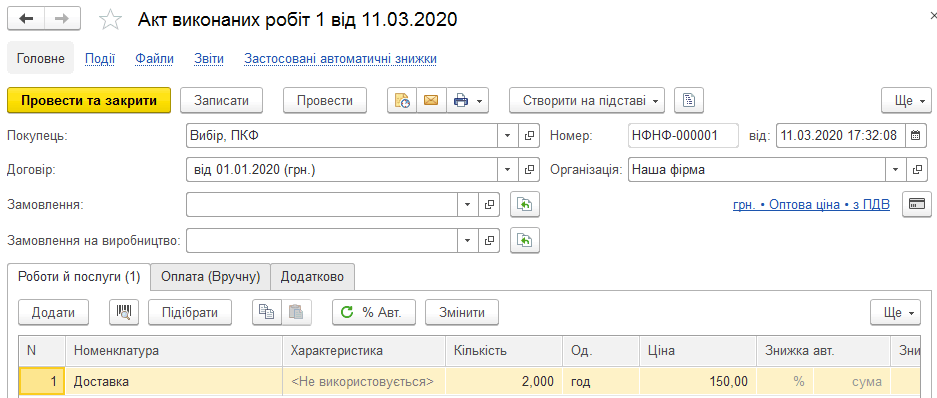Viewport: 937px width, 398px height.
Task: Click the date field 11.03.2020 17:32:08
Action: [841, 136]
